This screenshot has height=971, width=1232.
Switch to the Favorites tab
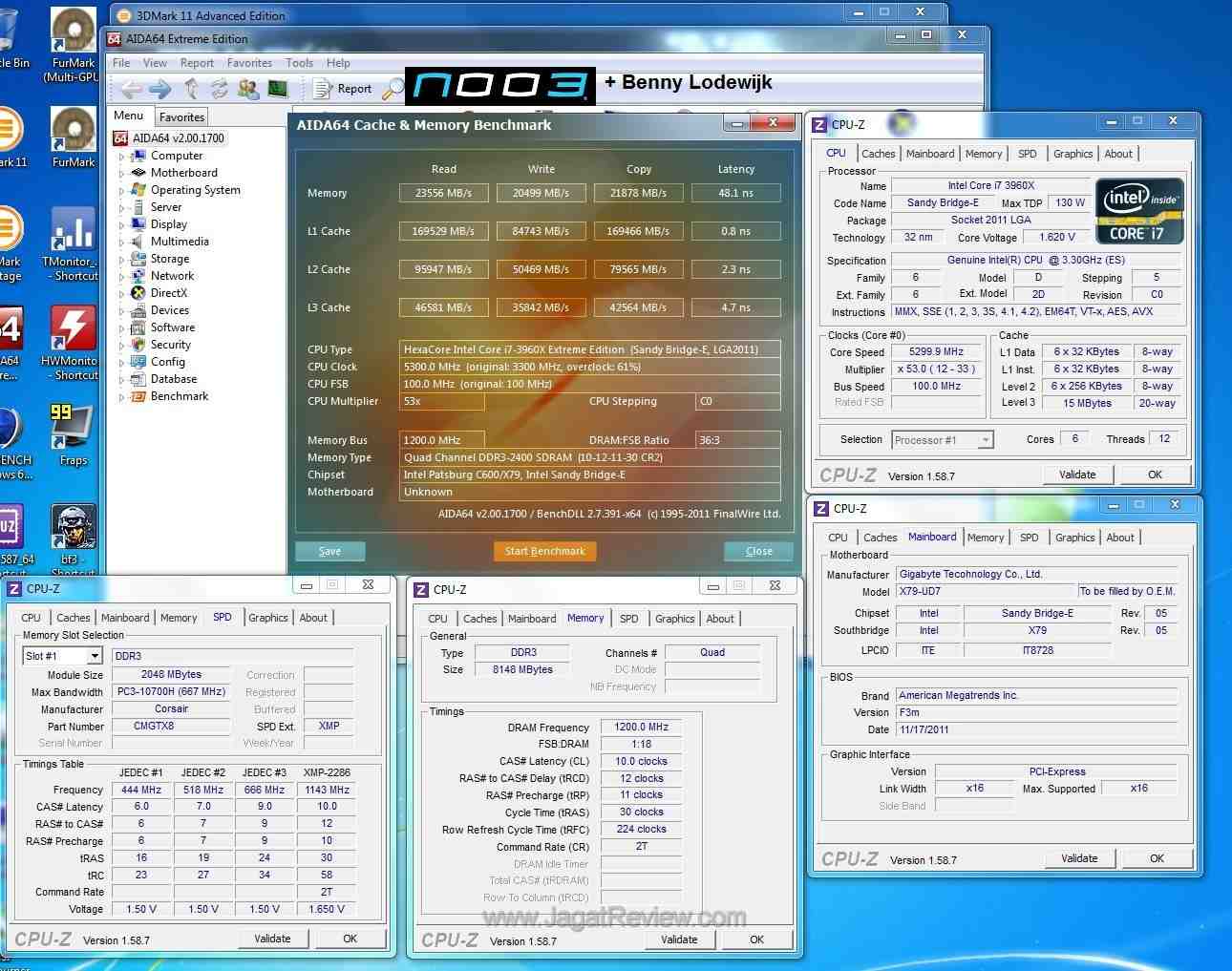tap(181, 117)
